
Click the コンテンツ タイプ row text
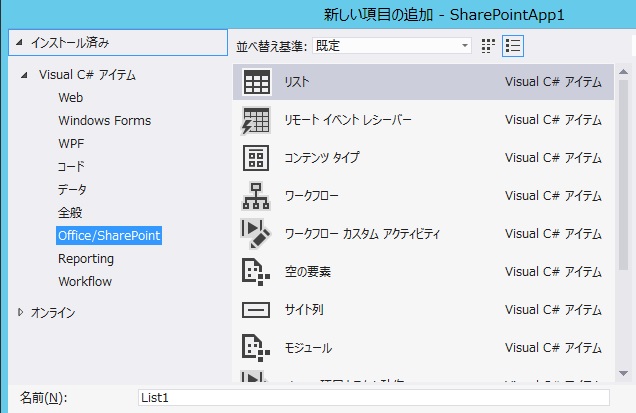322,158
